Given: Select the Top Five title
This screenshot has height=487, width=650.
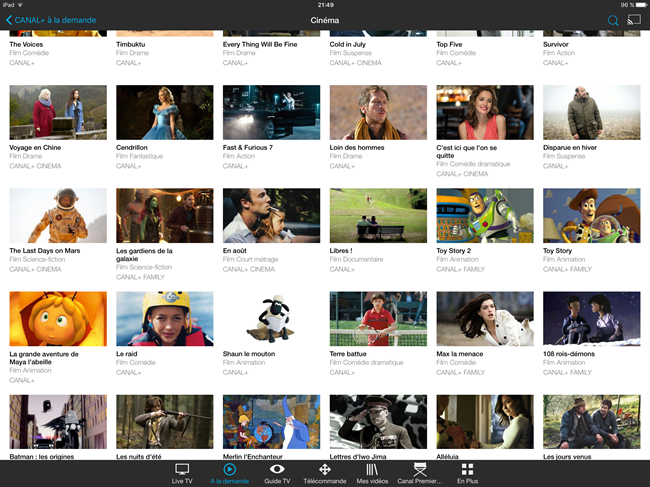Looking at the screenshot, I should (x=449, y=44).
